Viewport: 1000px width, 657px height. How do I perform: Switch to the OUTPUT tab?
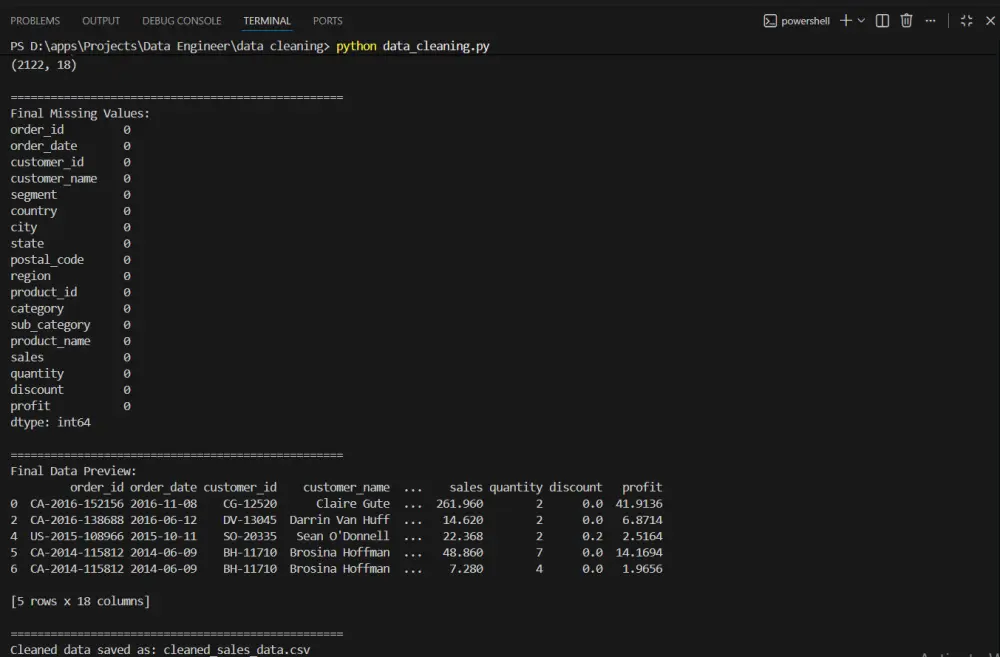pos(100,20)
